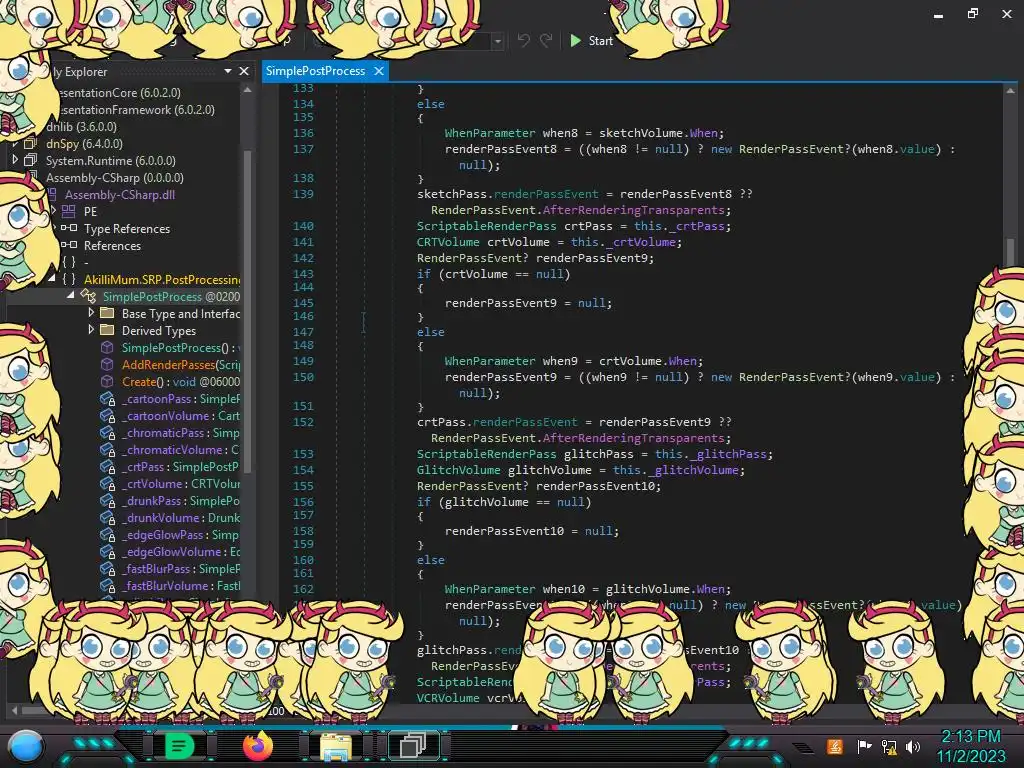The image size is (1024, 768).
Task: Select Assembly-CSharp.dll module node
Action: 120,194
